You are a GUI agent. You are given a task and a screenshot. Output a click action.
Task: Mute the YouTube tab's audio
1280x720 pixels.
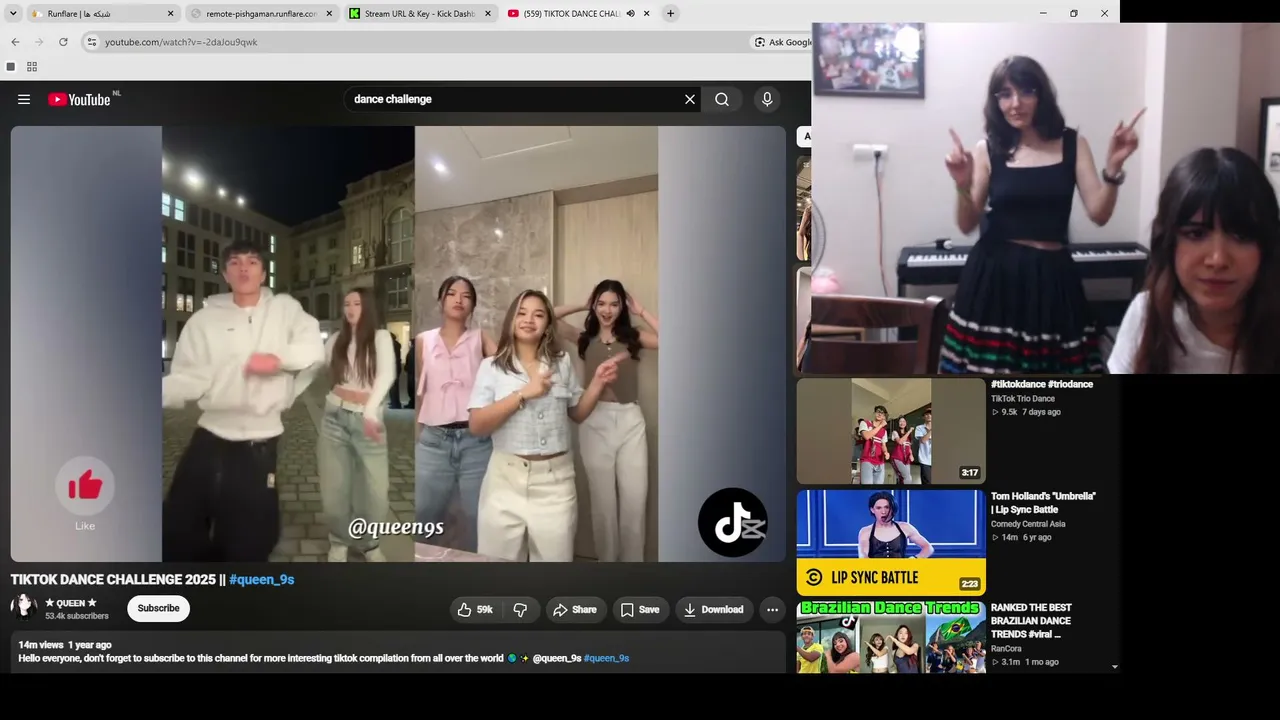pyautogui.click(x=630, y=13)
